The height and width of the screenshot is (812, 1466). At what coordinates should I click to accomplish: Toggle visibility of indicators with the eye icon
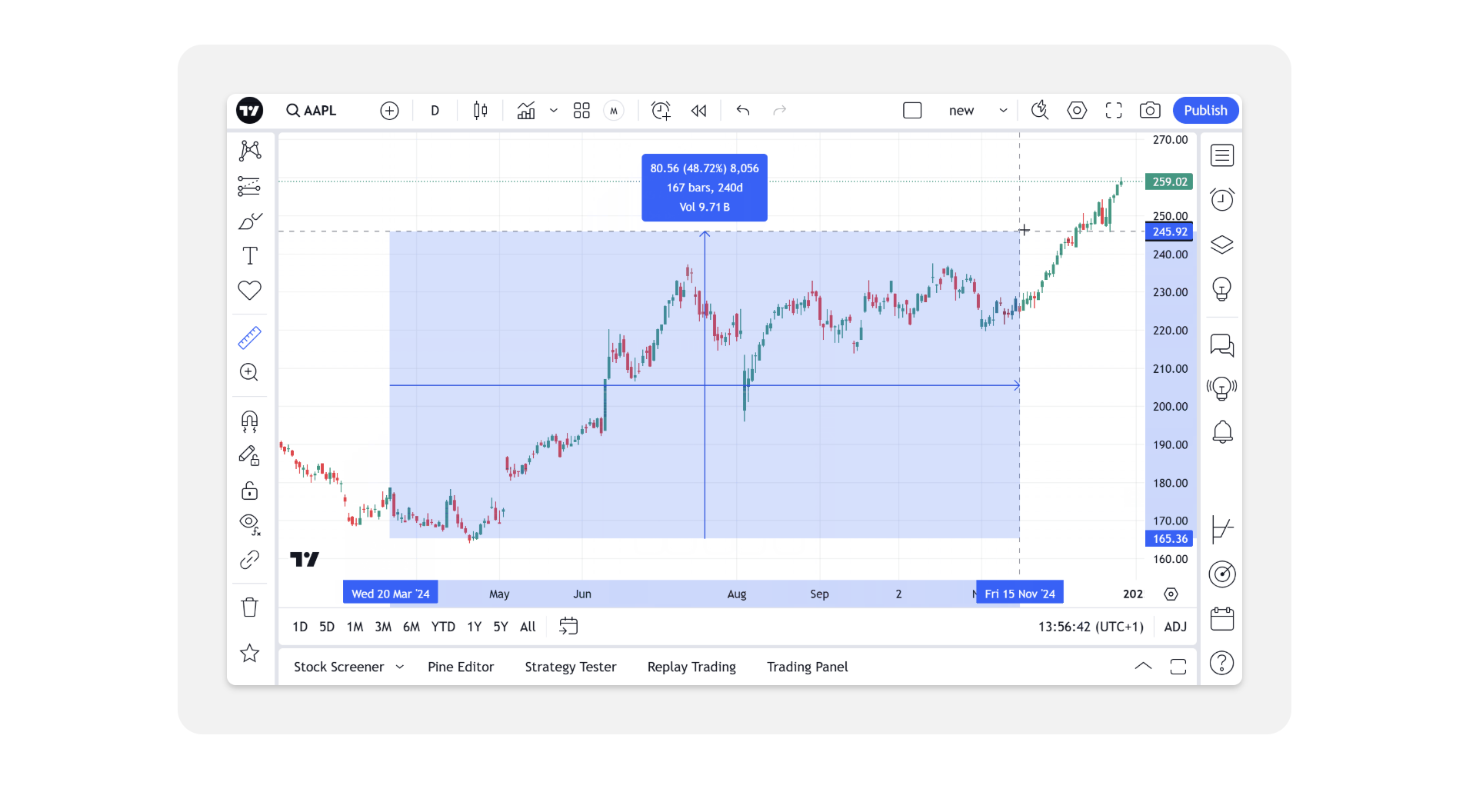pyautogui.click(x=249, y=524)
